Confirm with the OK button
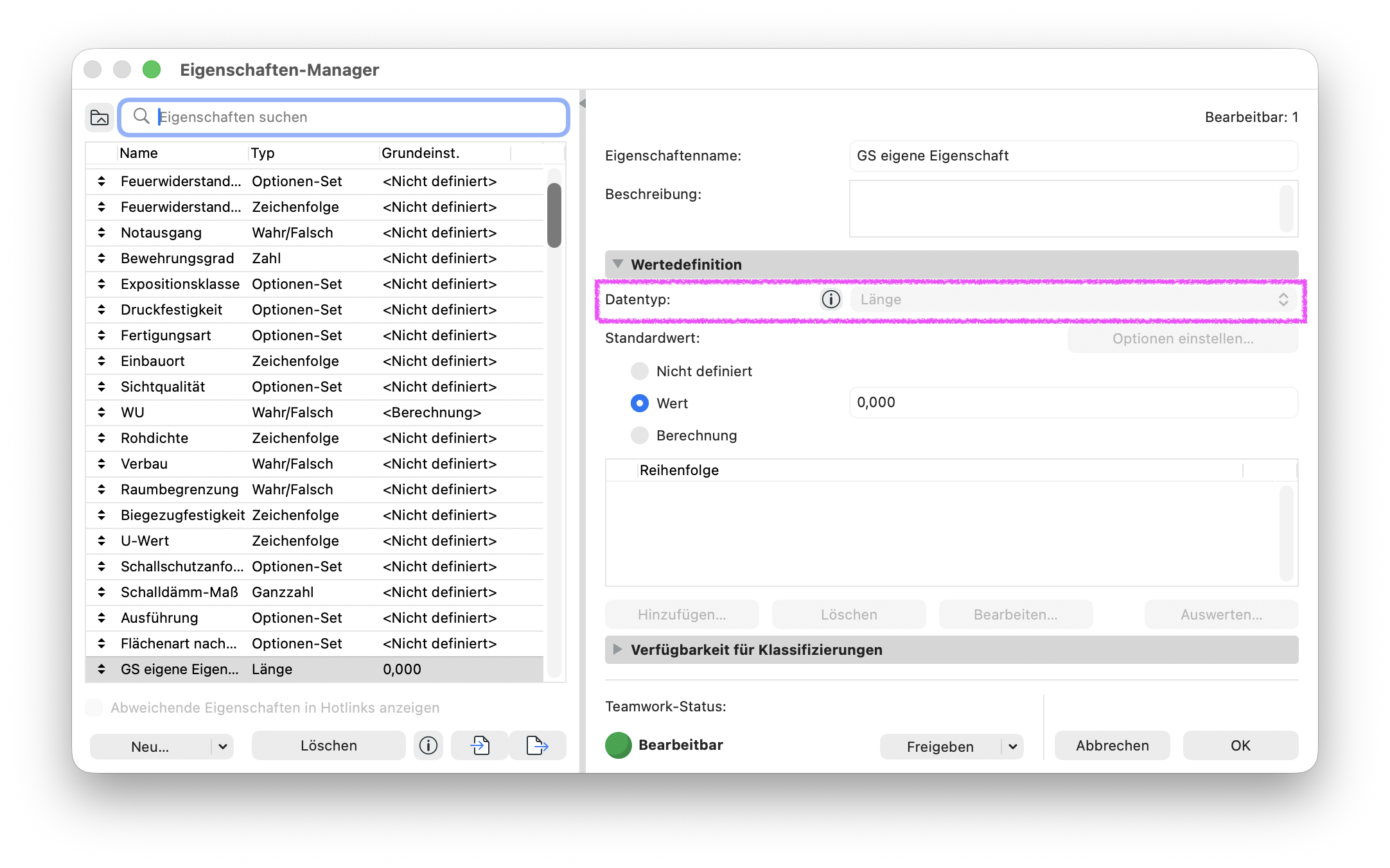 click(x=1240, y=745)
